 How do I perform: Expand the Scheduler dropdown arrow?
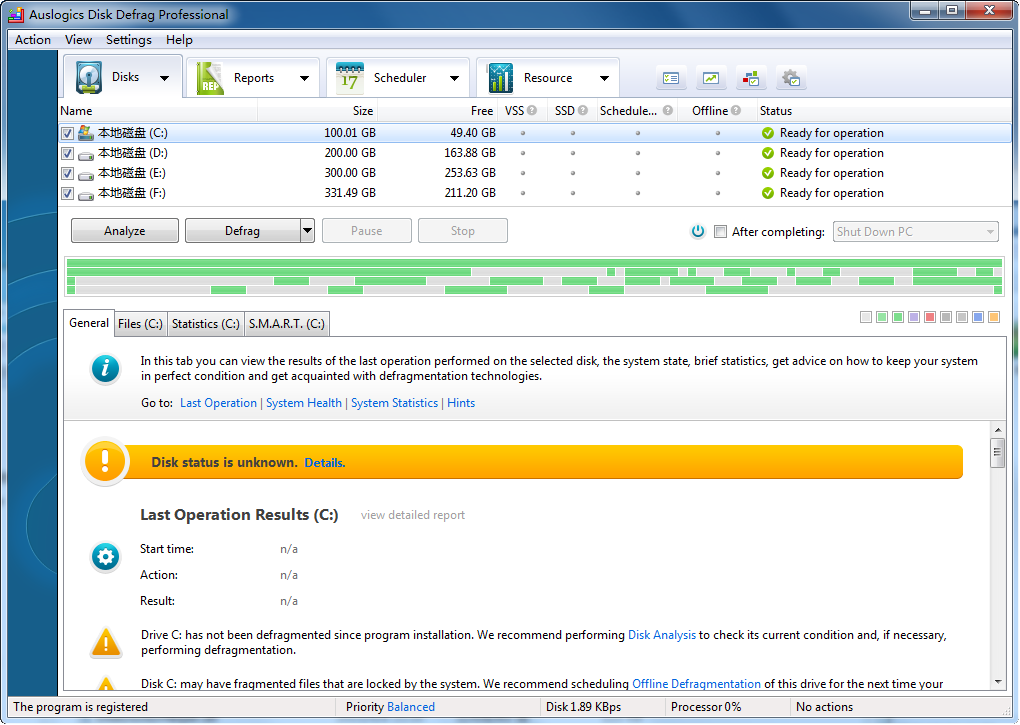tap(454, 78)
